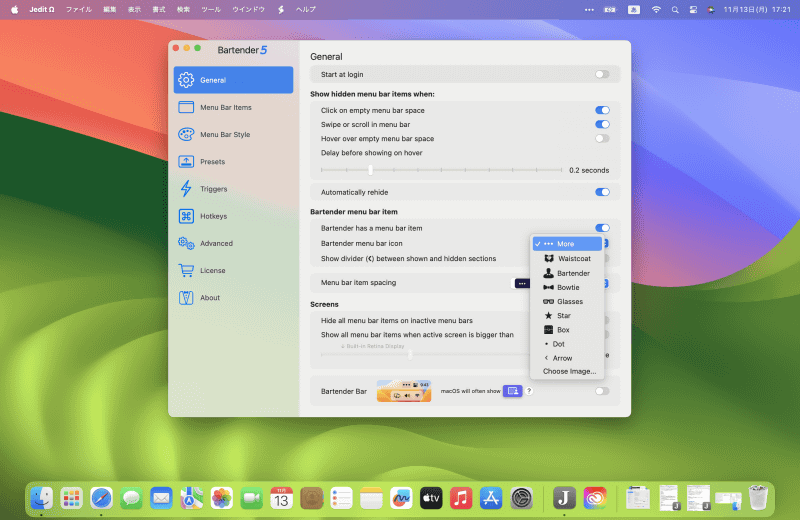800x520 pixels.
Task: Launch Safari from the Dock
Action: 102,498
